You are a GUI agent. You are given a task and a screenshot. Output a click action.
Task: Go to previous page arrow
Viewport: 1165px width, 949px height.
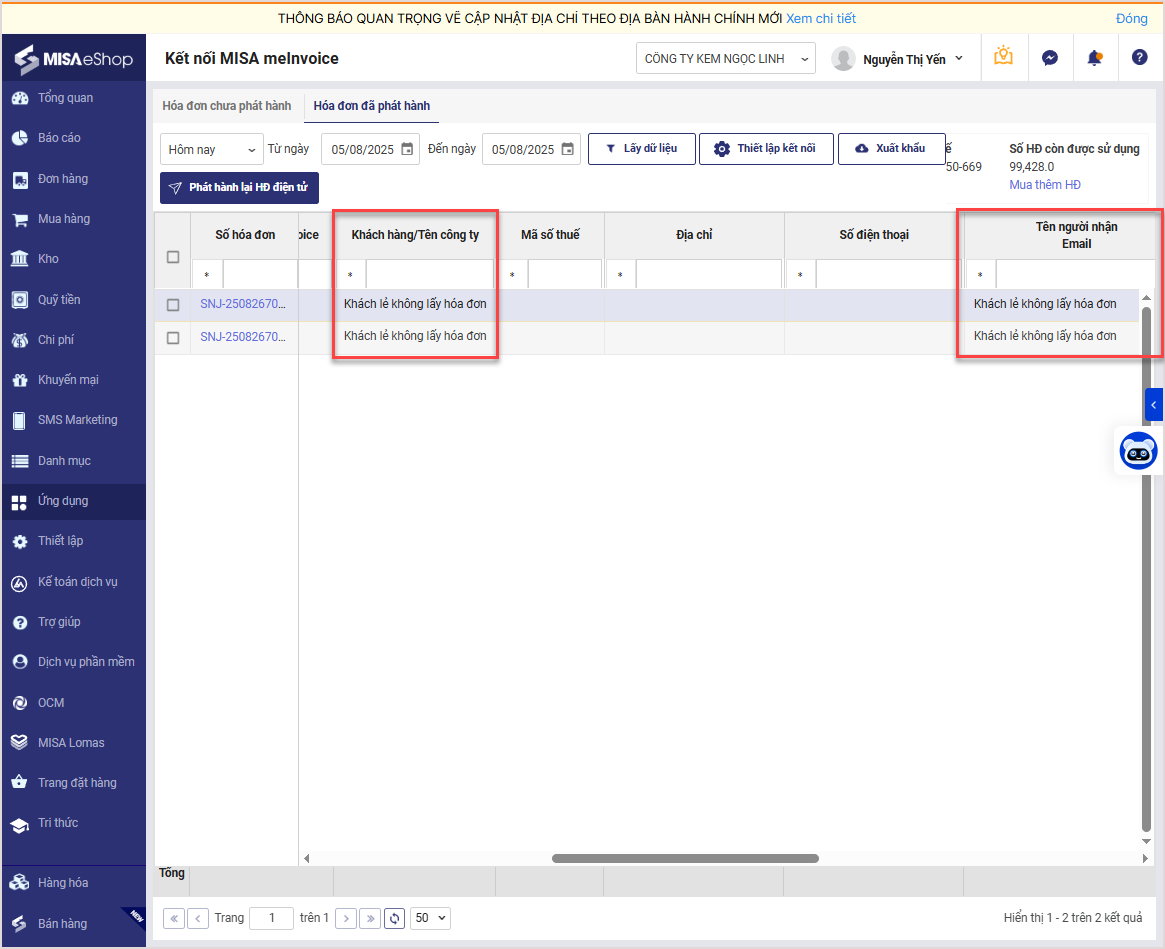(x=198, y=919)
